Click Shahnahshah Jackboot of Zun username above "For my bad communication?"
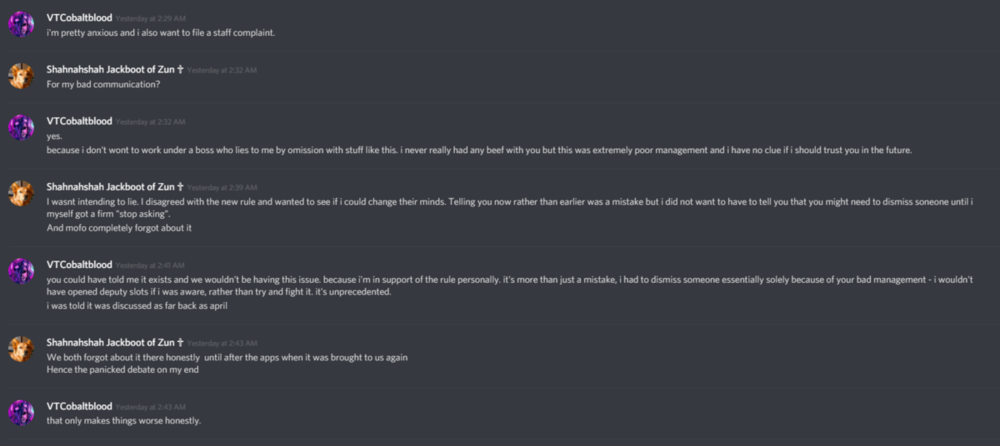1000x446 pixels. coord(110,70)
